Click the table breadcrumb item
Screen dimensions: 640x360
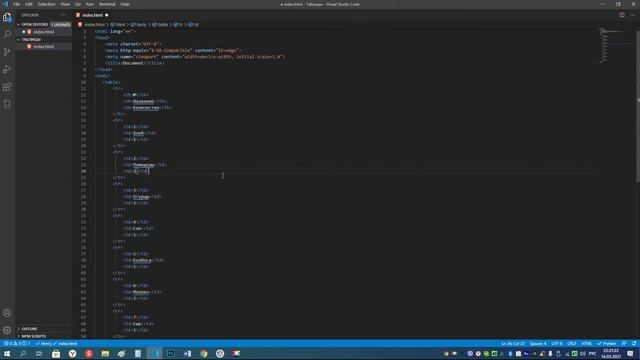(x=160, y=24)
